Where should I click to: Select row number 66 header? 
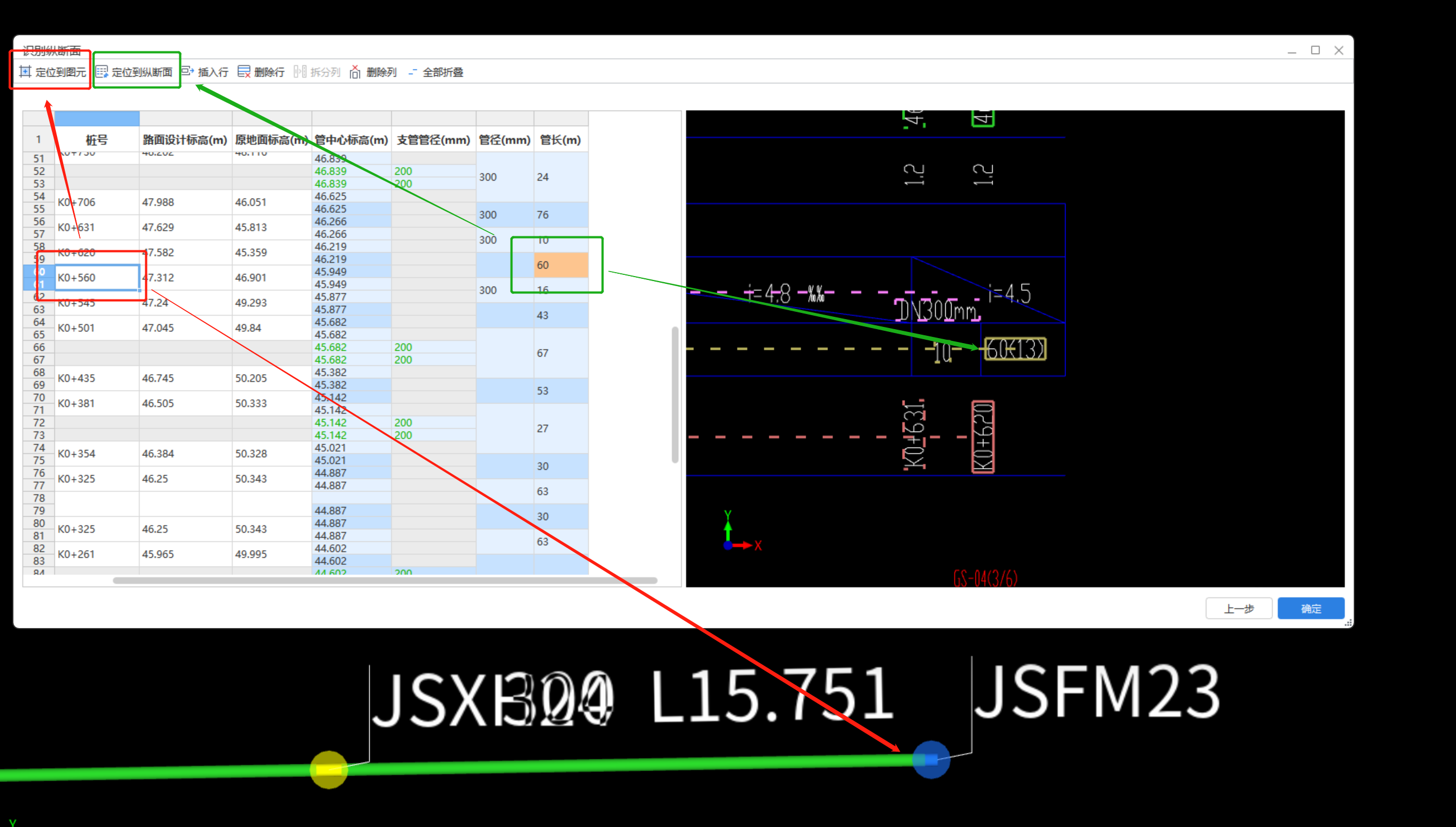(39, 347)
